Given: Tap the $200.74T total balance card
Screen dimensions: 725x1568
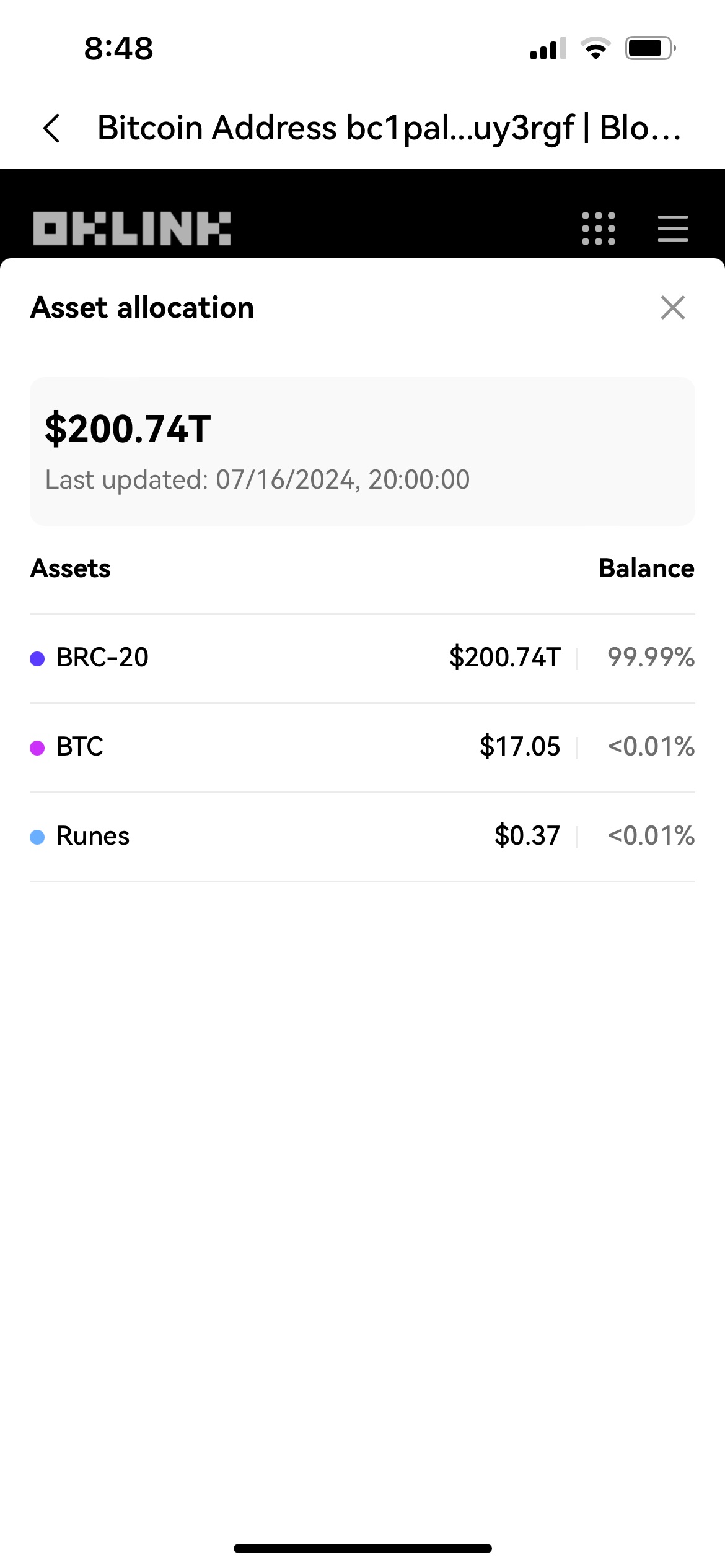Looking at the screenshot, I should 362,451.
